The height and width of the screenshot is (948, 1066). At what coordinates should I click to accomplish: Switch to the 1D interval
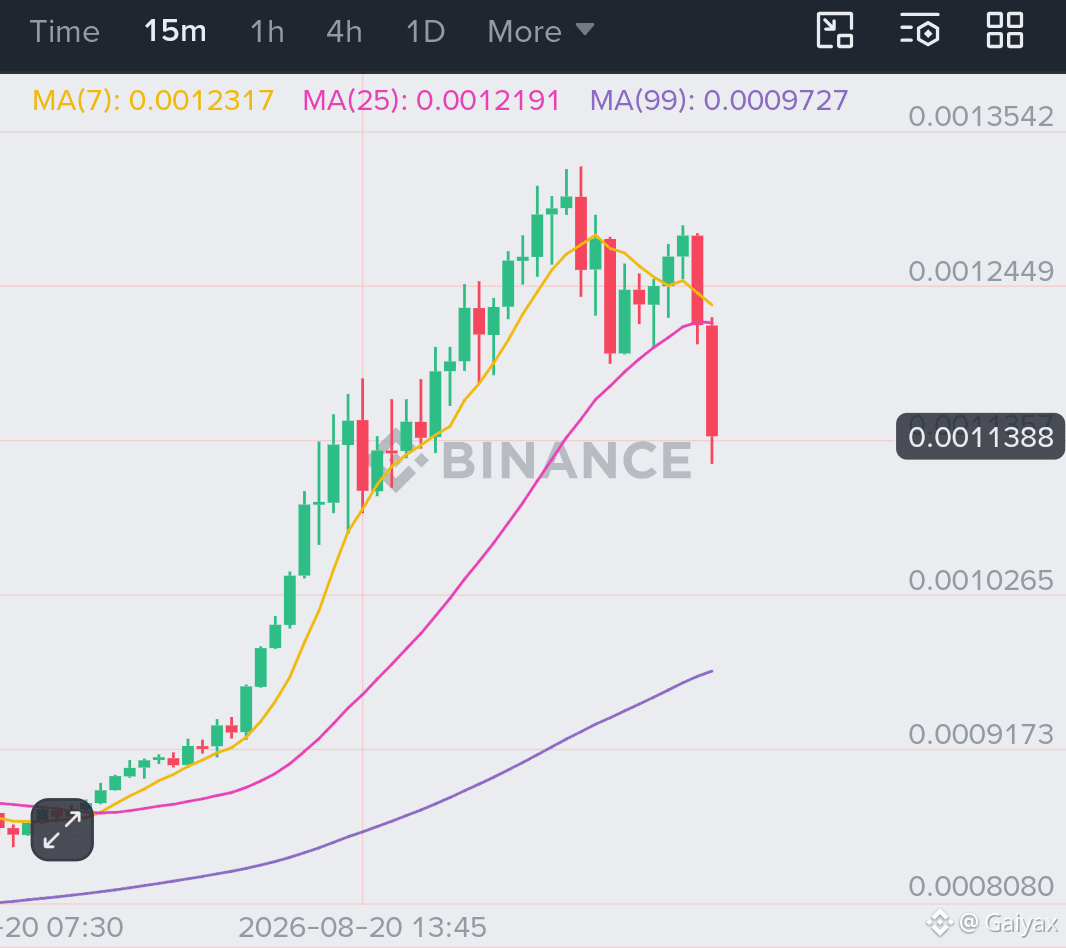click(426, 32)
